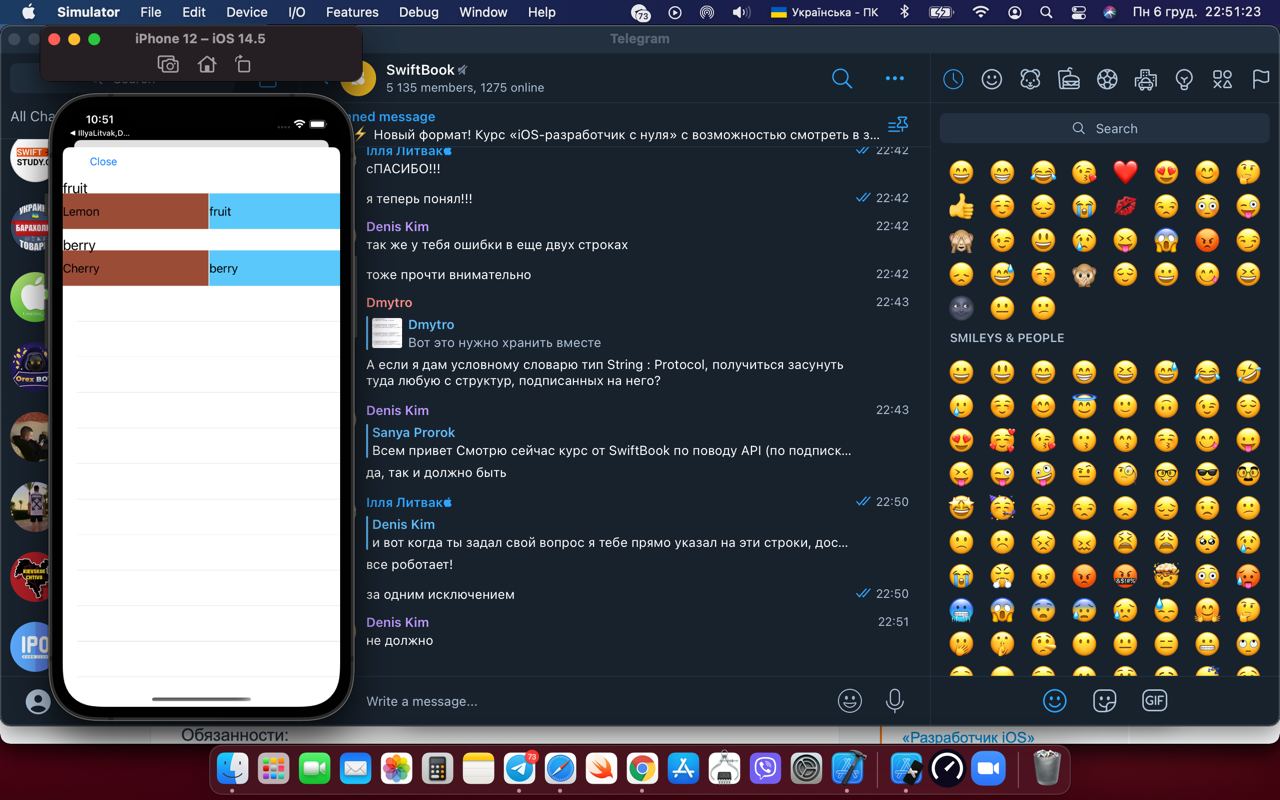Insert the thumbs up emoji
Image resolution: width=1280 pixels, height=800 pixels.
click(961, 206)
